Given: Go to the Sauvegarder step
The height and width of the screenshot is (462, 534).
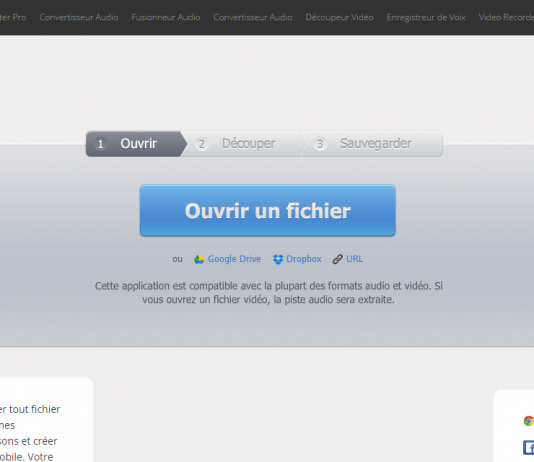Looking at the screenshot, I should click(x=371, y=144).
